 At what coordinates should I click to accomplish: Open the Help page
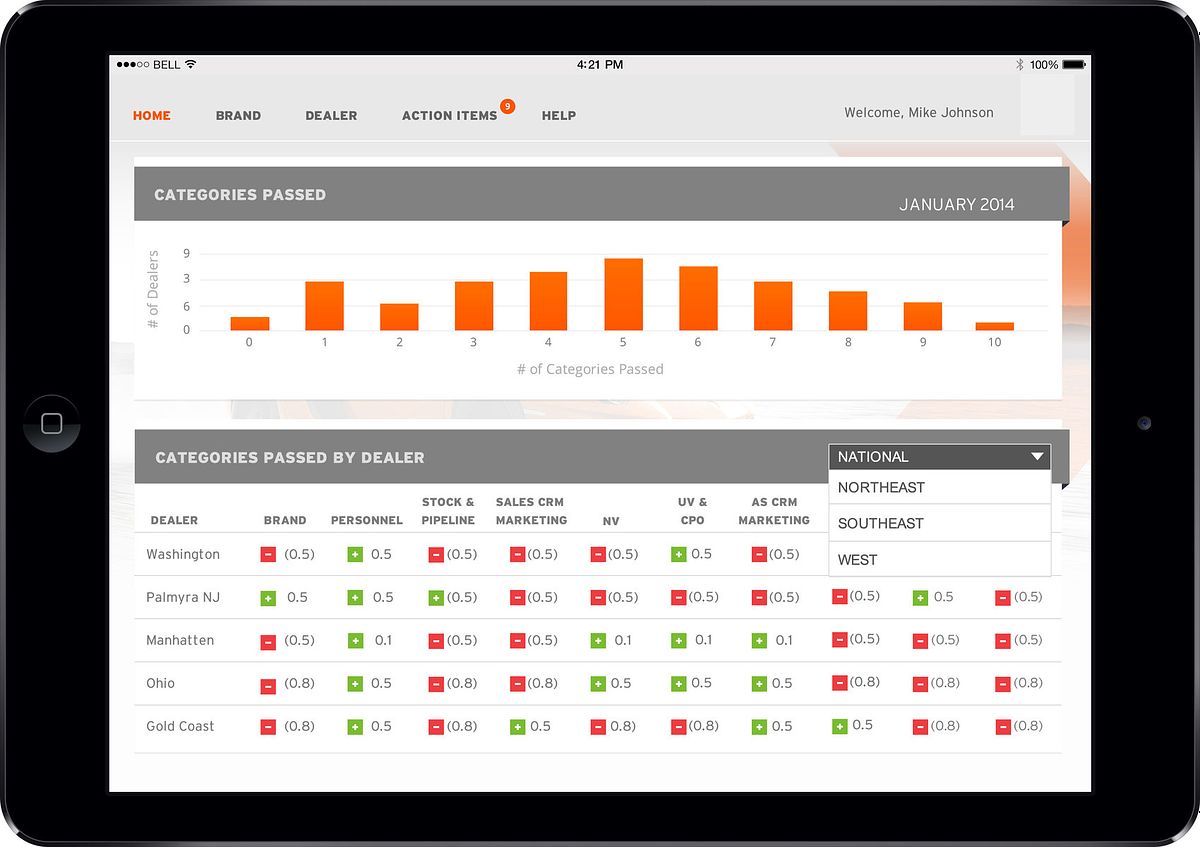coord(558,116)
